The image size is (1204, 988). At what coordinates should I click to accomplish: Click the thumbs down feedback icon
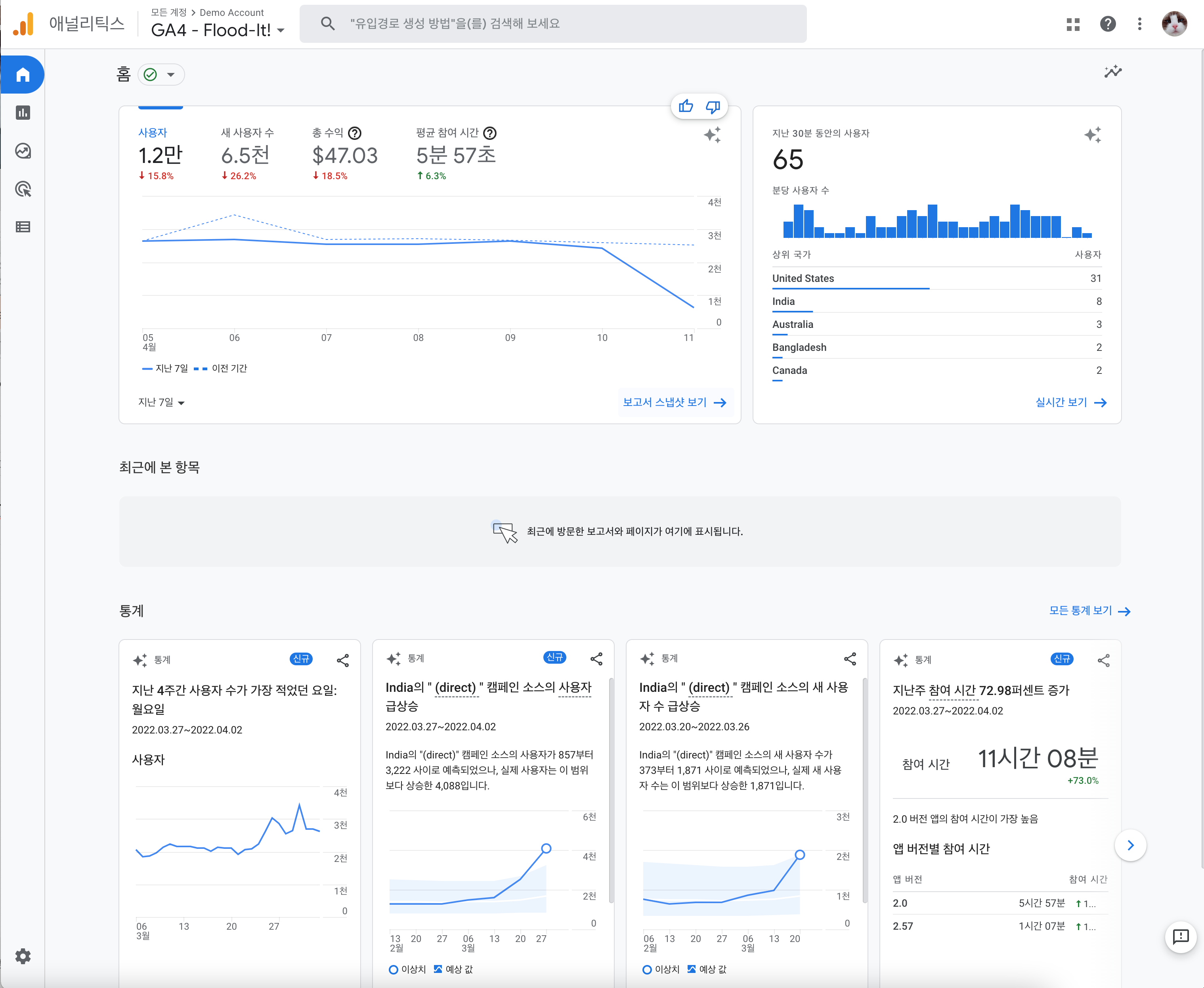tap(713, 106)
